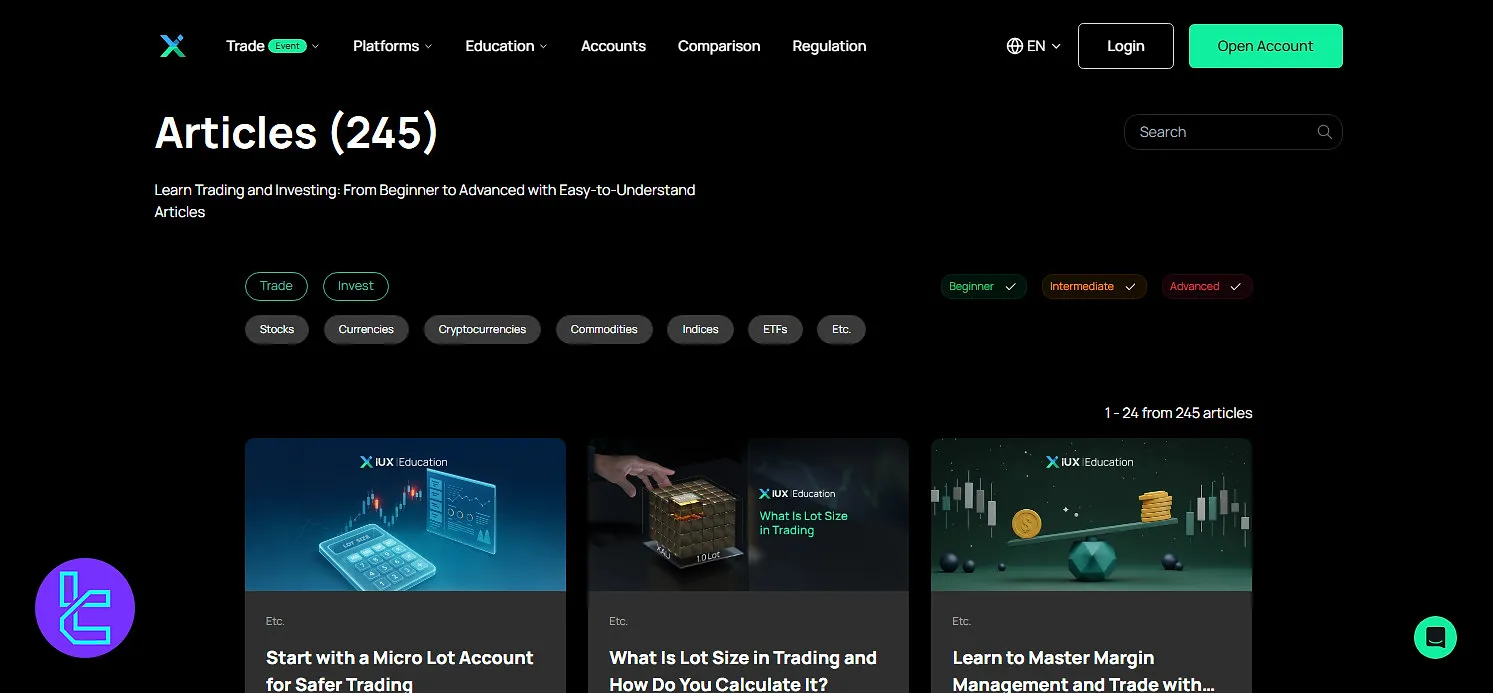Image resolution: width=1493 pixels, height=693 pixels.
Task: Disable the Beginner level filter
Action: click(x=983, y=286)
